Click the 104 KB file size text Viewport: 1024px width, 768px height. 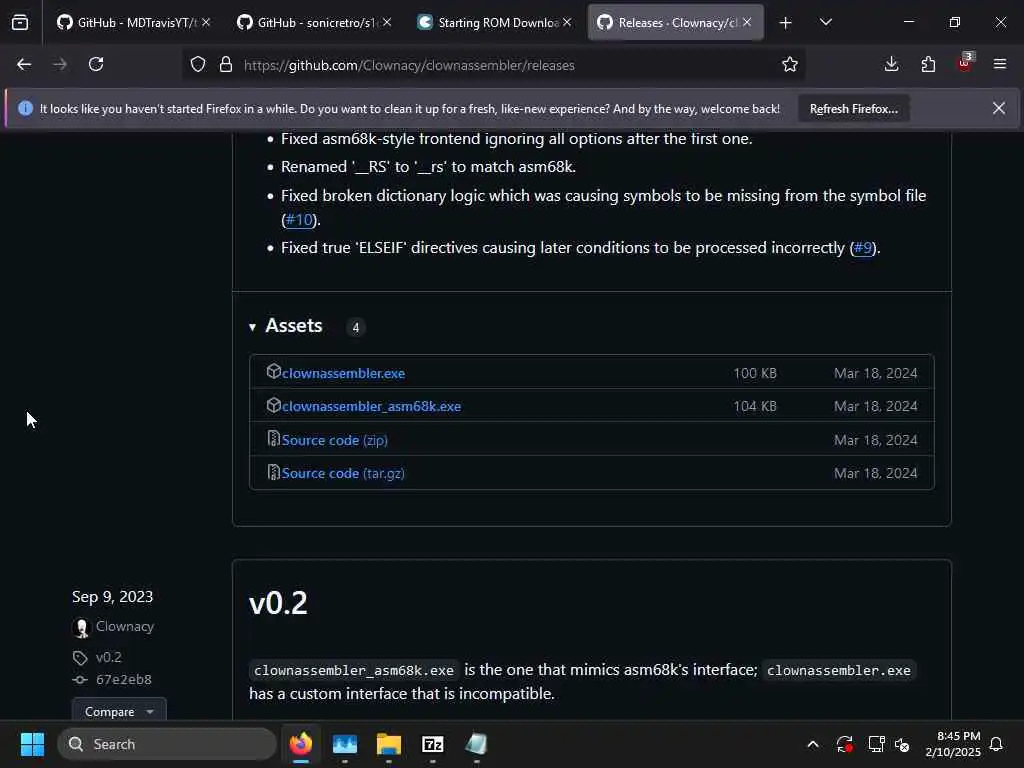tap(755, 406)
